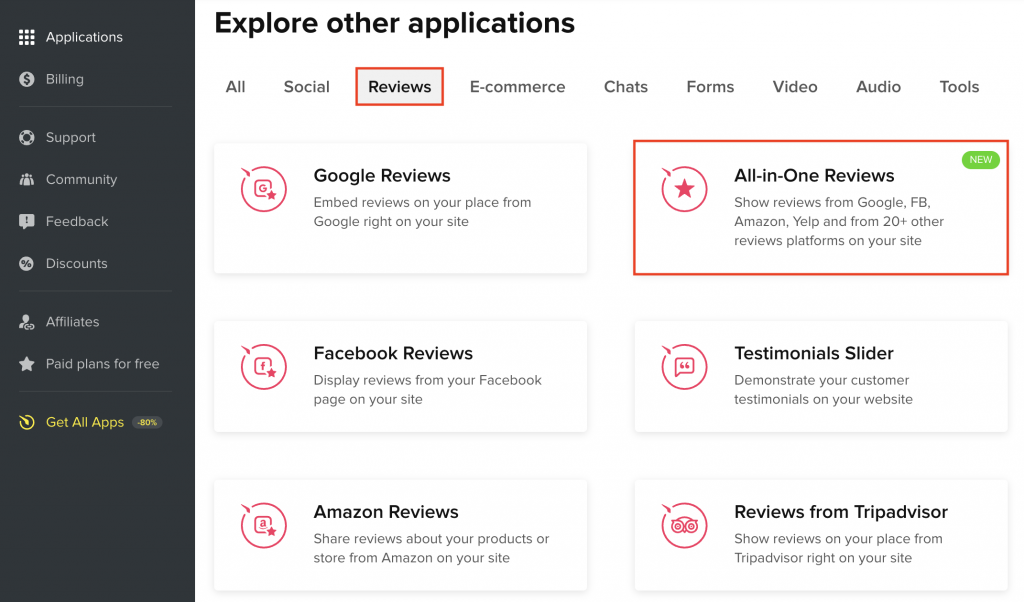Click 'Show reviews from Google, FB' description

coord(839,221)
